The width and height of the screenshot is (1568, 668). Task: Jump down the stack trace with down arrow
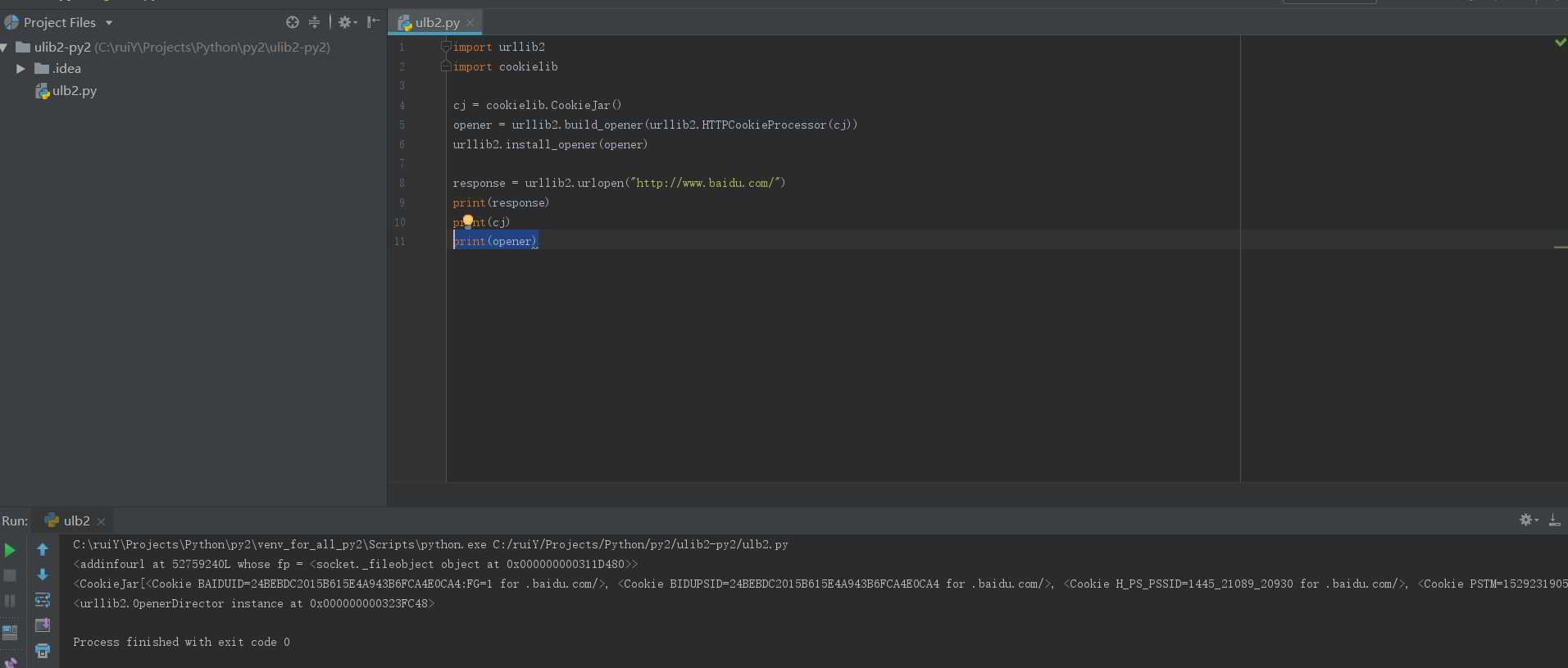point(43,575)
